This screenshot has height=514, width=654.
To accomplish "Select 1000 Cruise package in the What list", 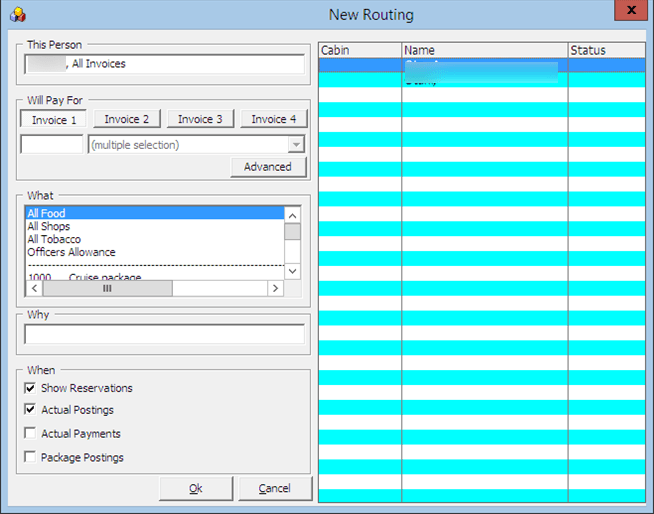I will point(155,277).
